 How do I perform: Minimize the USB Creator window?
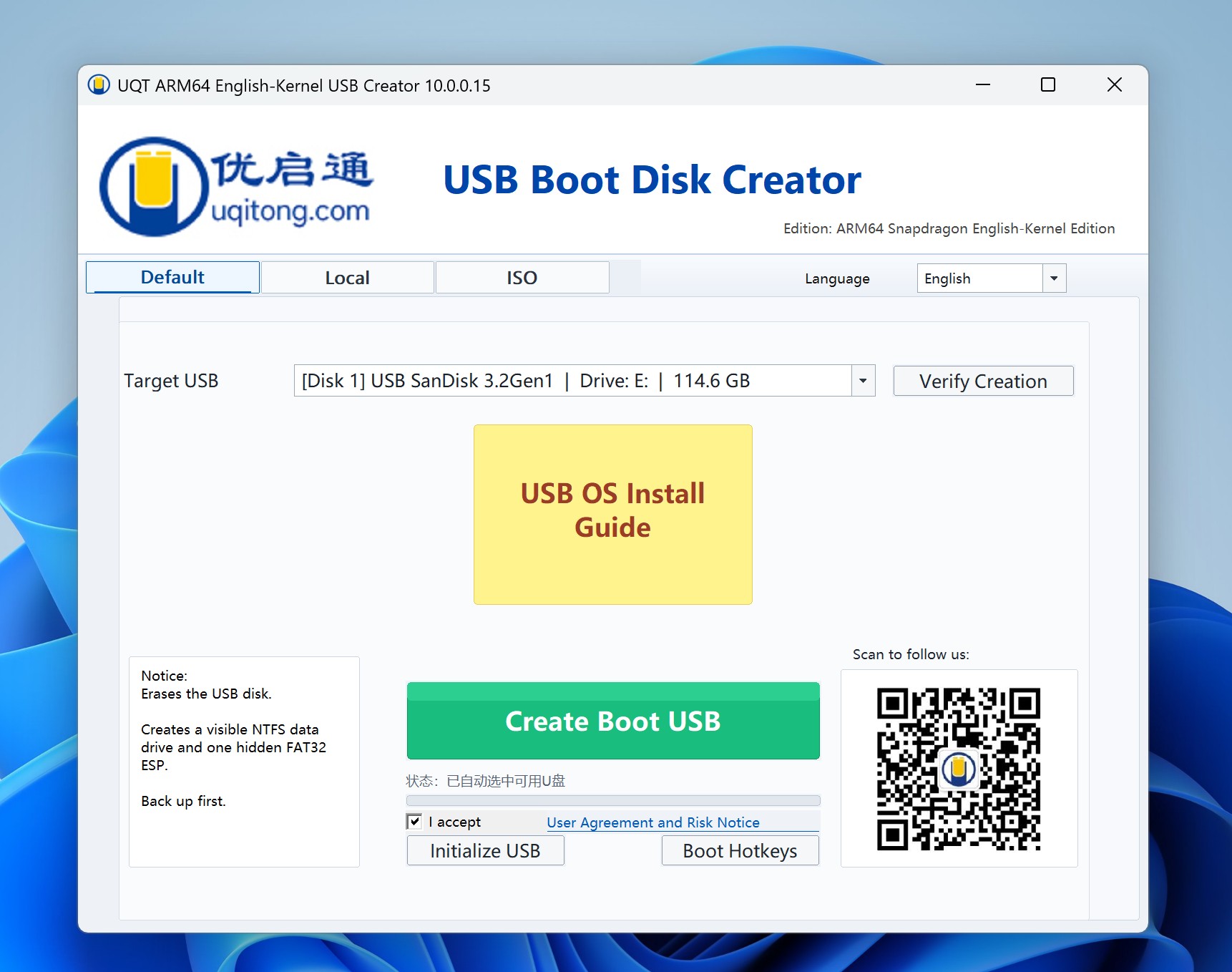pos(983,84)
